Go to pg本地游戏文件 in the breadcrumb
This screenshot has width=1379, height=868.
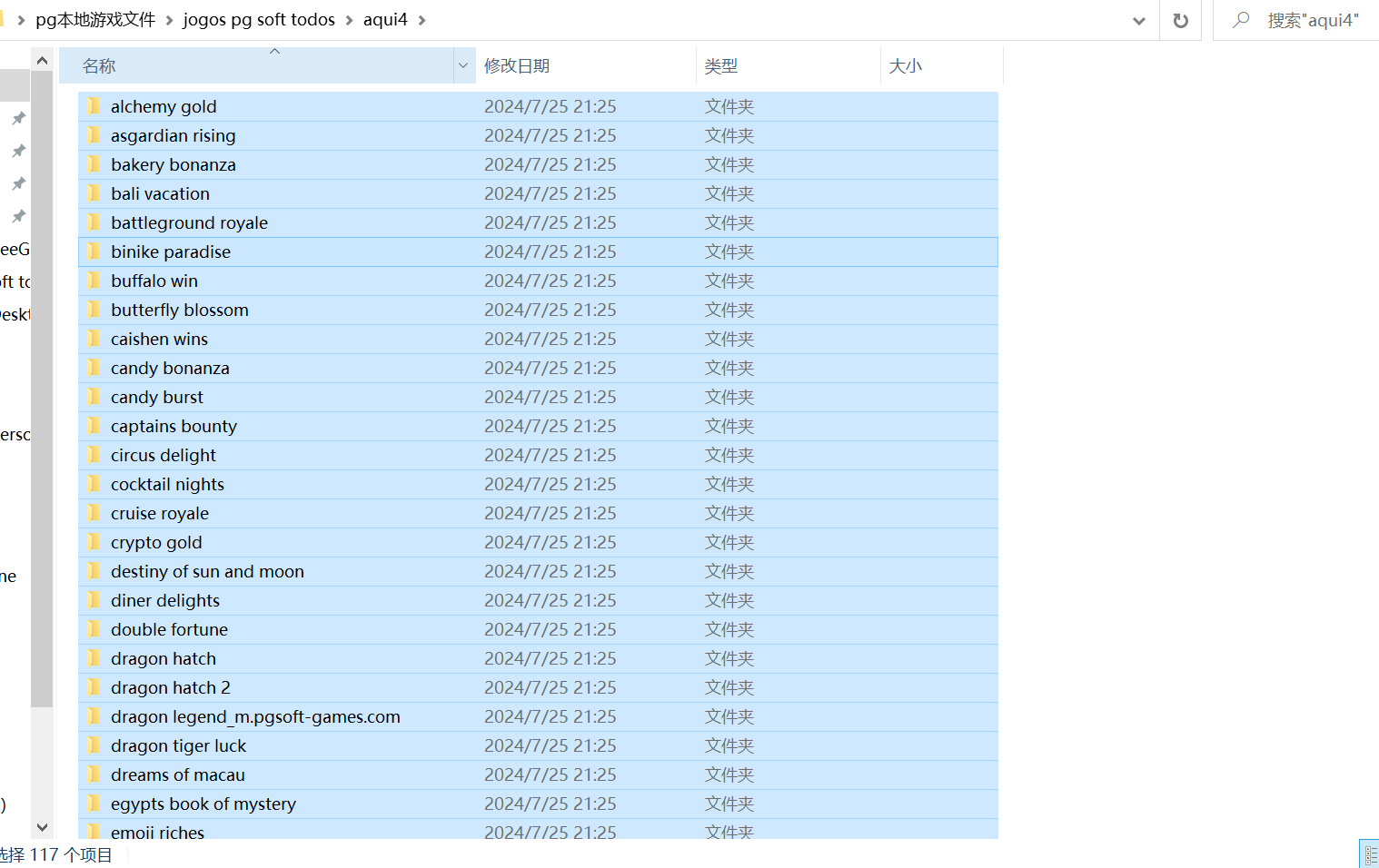pos(95,20)
